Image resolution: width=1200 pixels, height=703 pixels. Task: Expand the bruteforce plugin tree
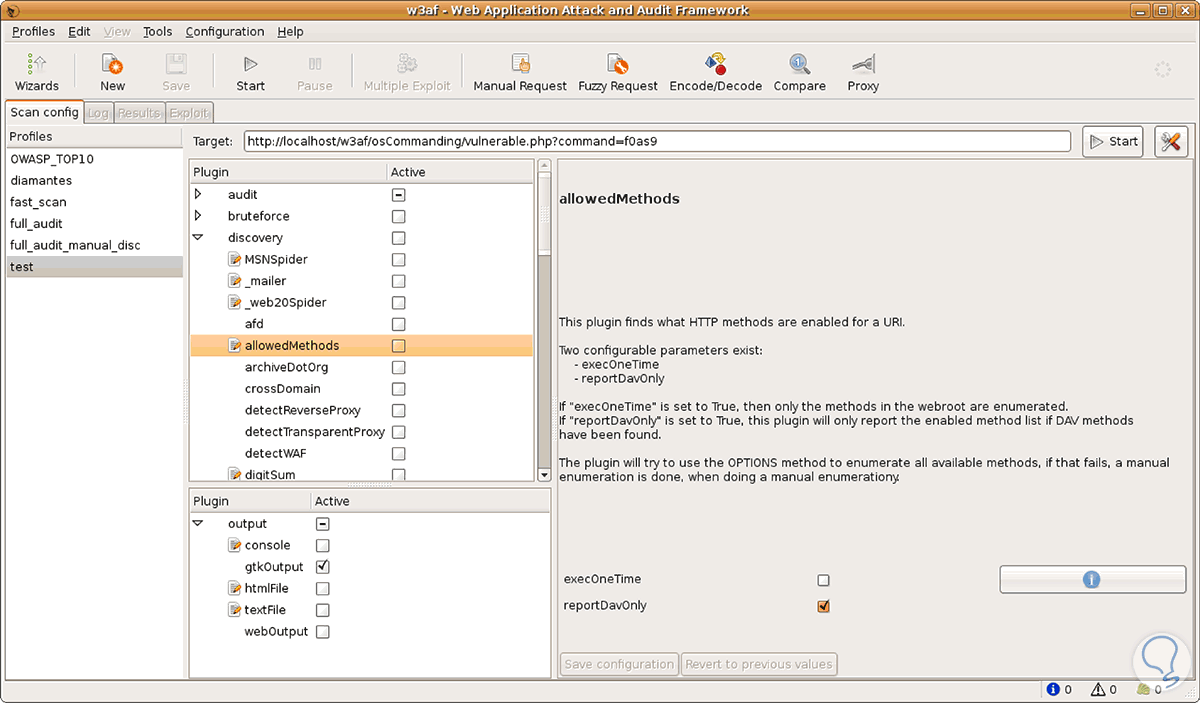pos(198,216)
